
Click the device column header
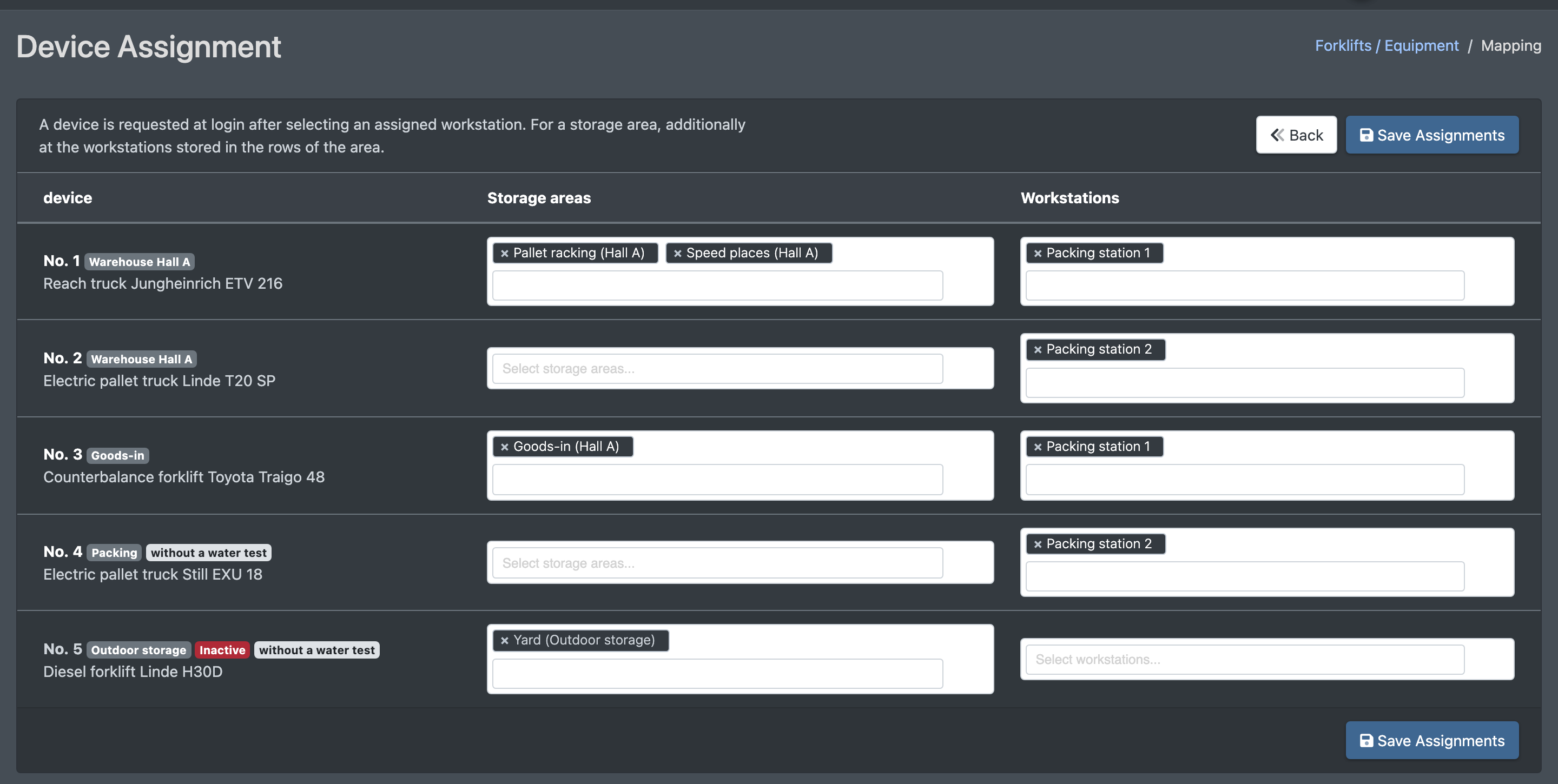pyautogui.click(x=68, y=198)
